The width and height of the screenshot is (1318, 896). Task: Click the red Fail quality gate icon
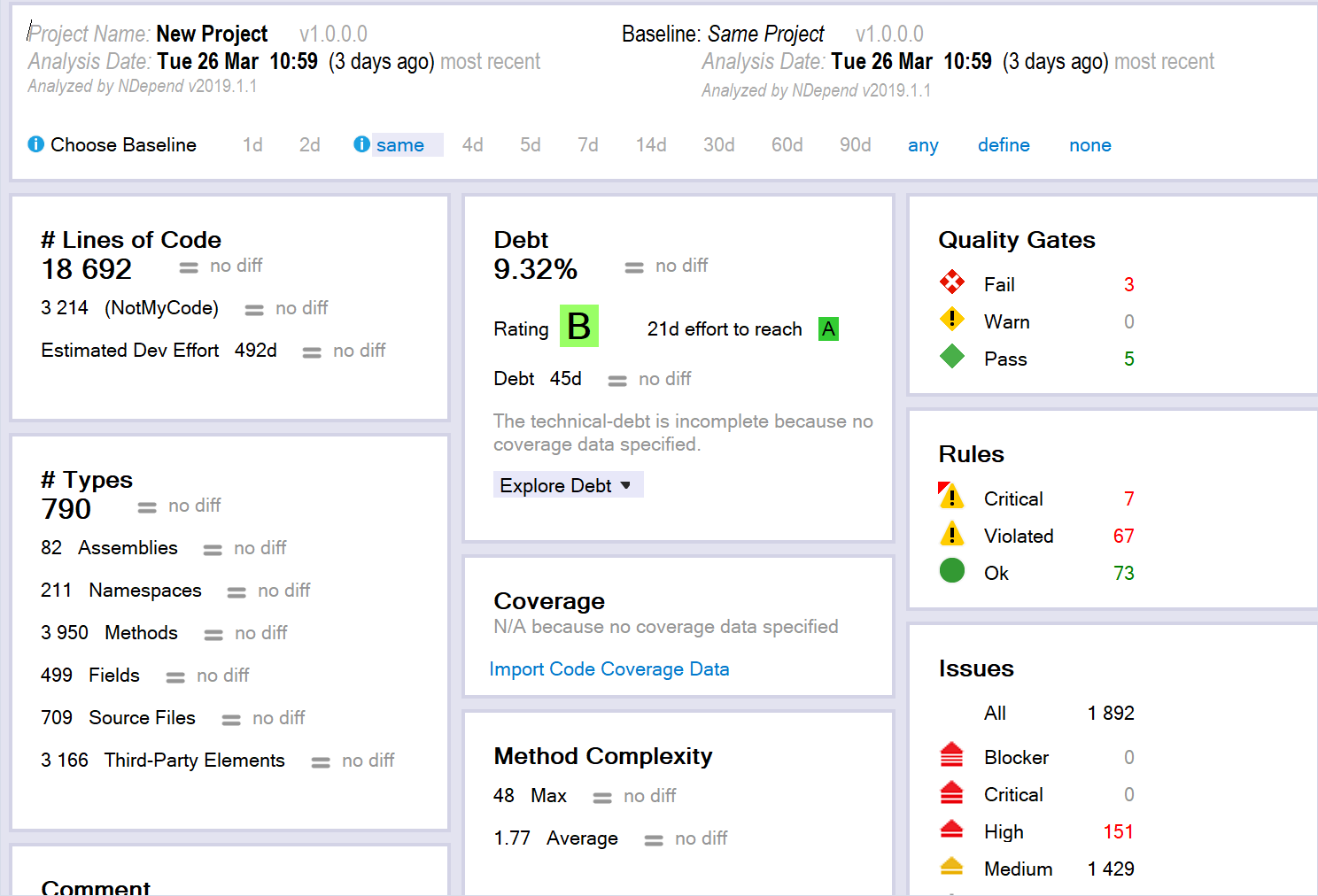click(x=952, y=282)
